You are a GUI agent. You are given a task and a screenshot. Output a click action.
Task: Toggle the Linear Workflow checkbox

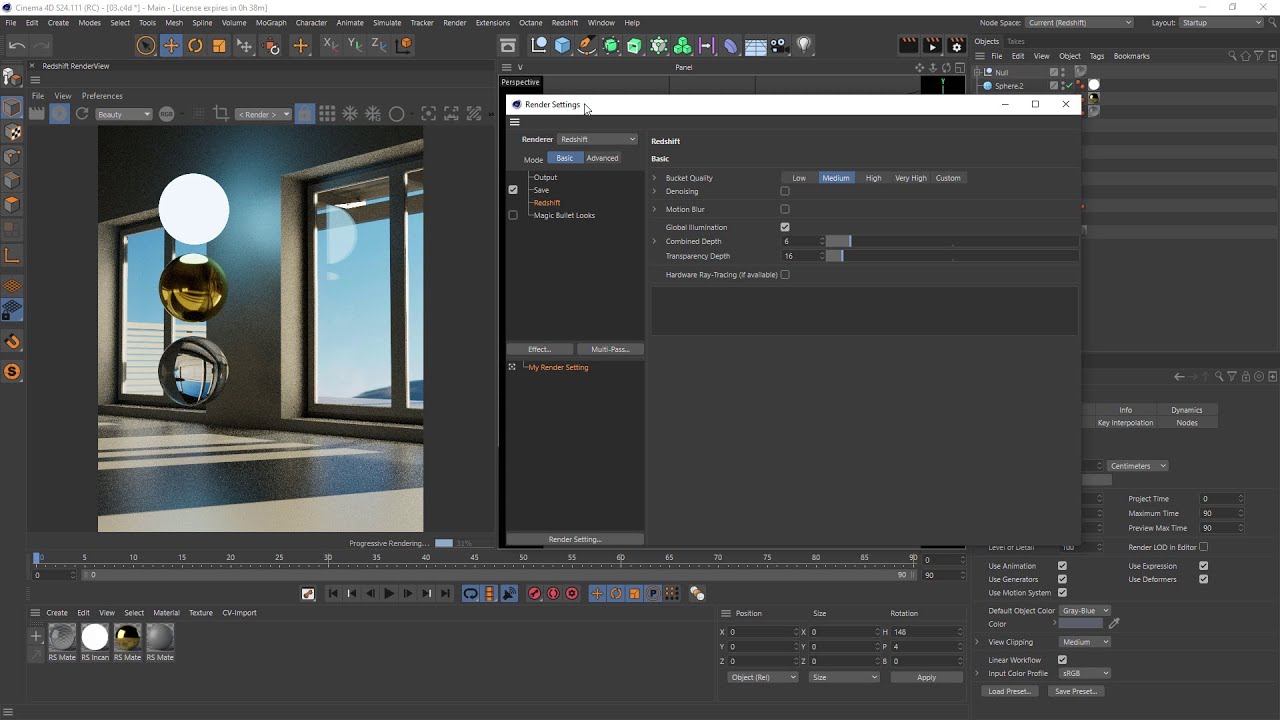click(x=1062, y=660)
